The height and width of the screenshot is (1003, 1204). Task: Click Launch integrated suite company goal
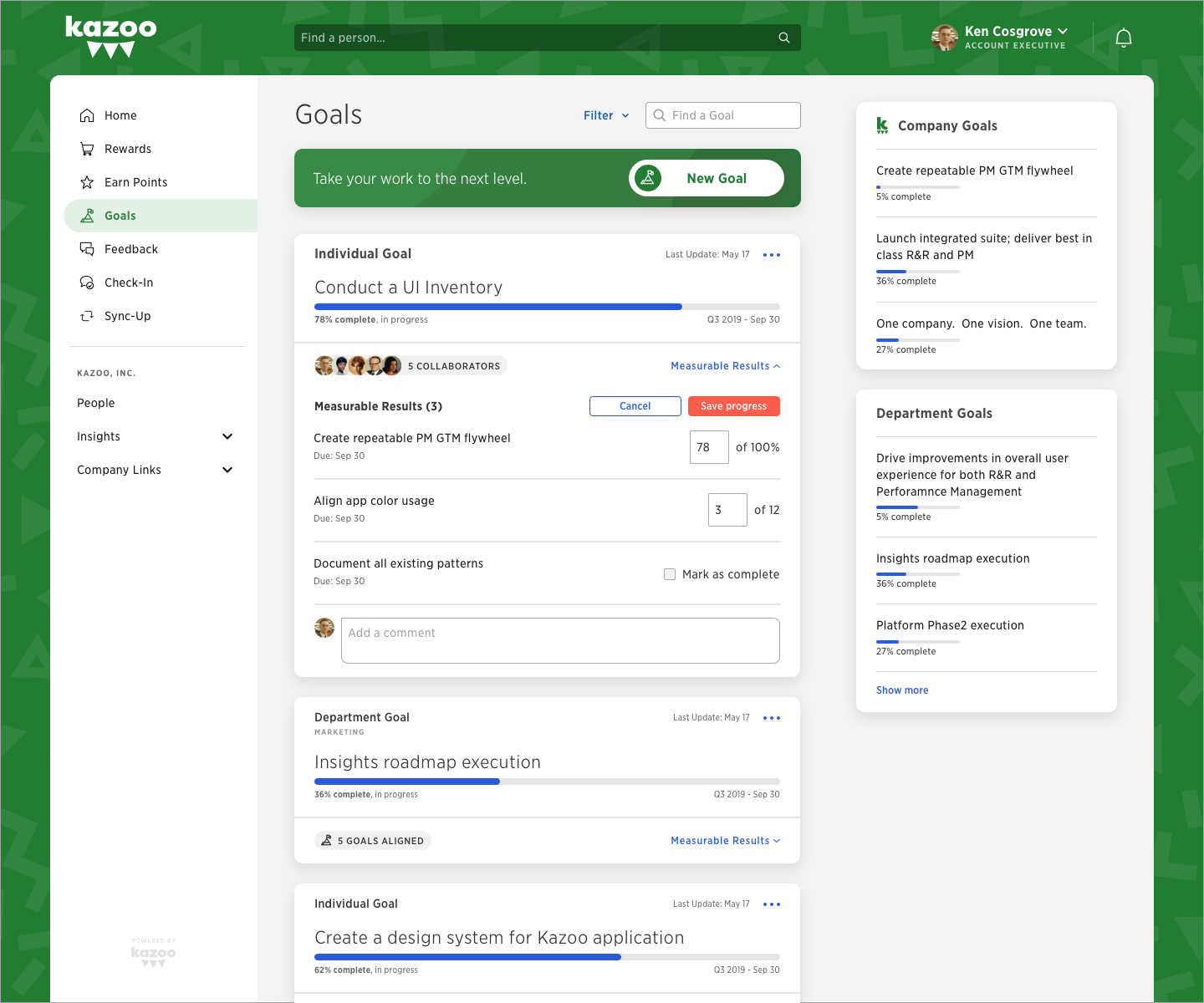(x=984, y=247)
